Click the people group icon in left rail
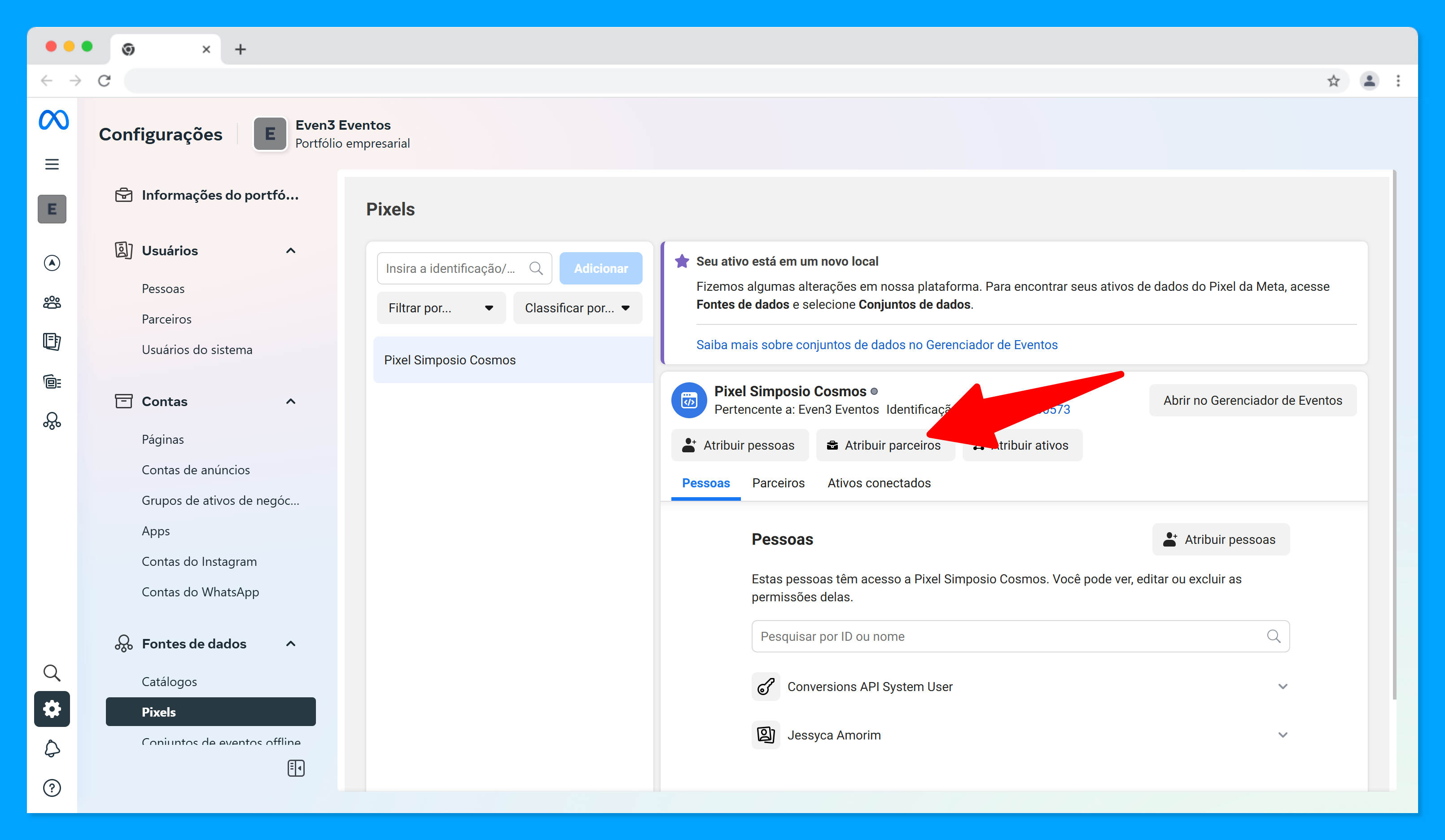1445x840 pixels. tap(52, 302)
